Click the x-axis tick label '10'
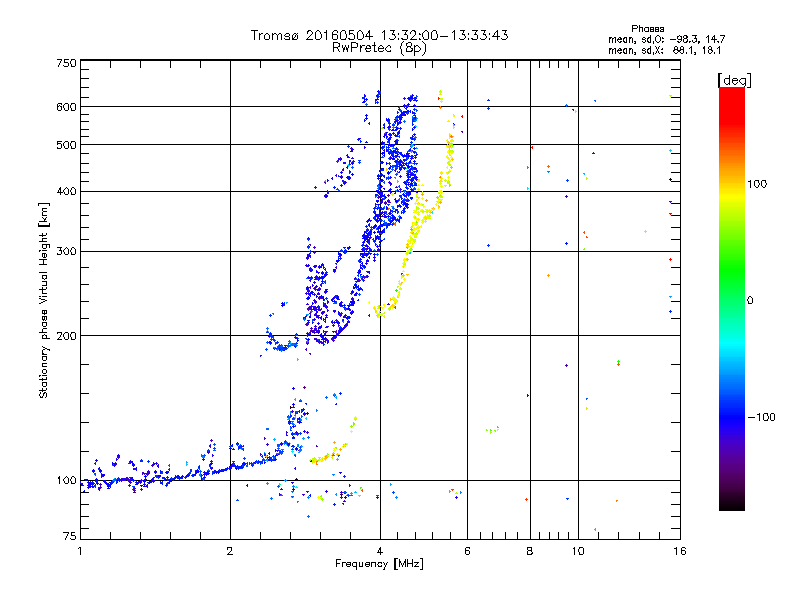The image size is (800, 600). (578, 551)
